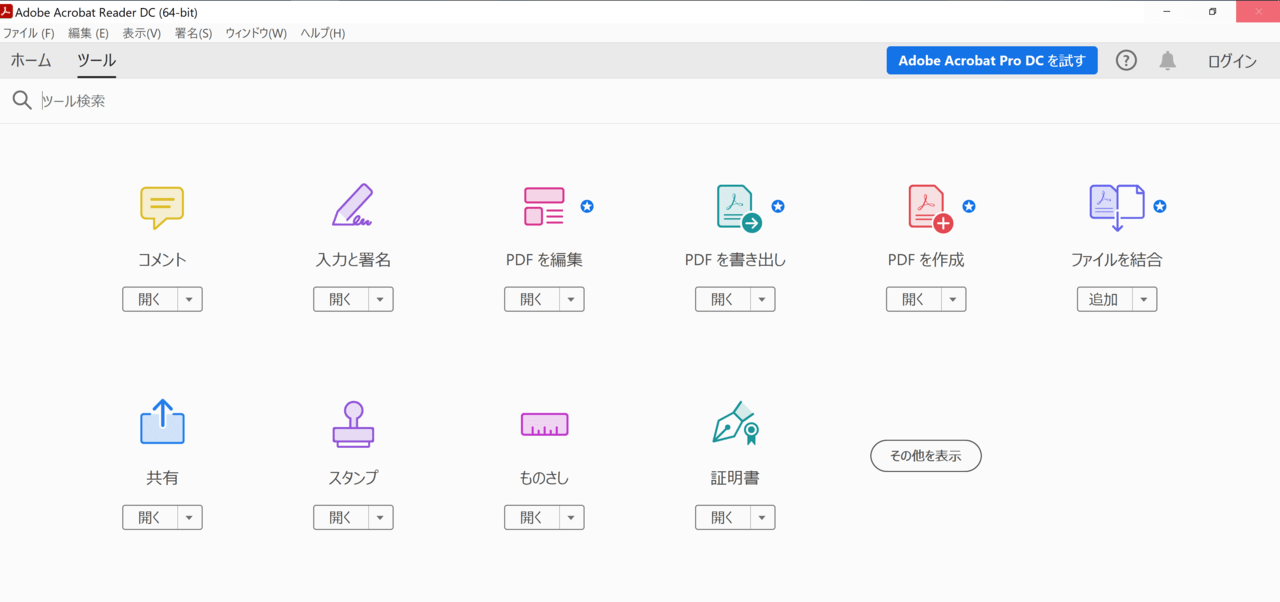Click 開く button under 入力と署名

(341, 299)
